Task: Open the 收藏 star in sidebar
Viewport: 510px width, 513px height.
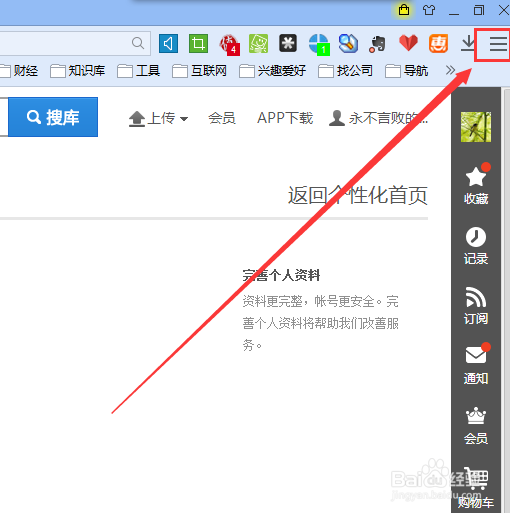Action: click(476, 184)
